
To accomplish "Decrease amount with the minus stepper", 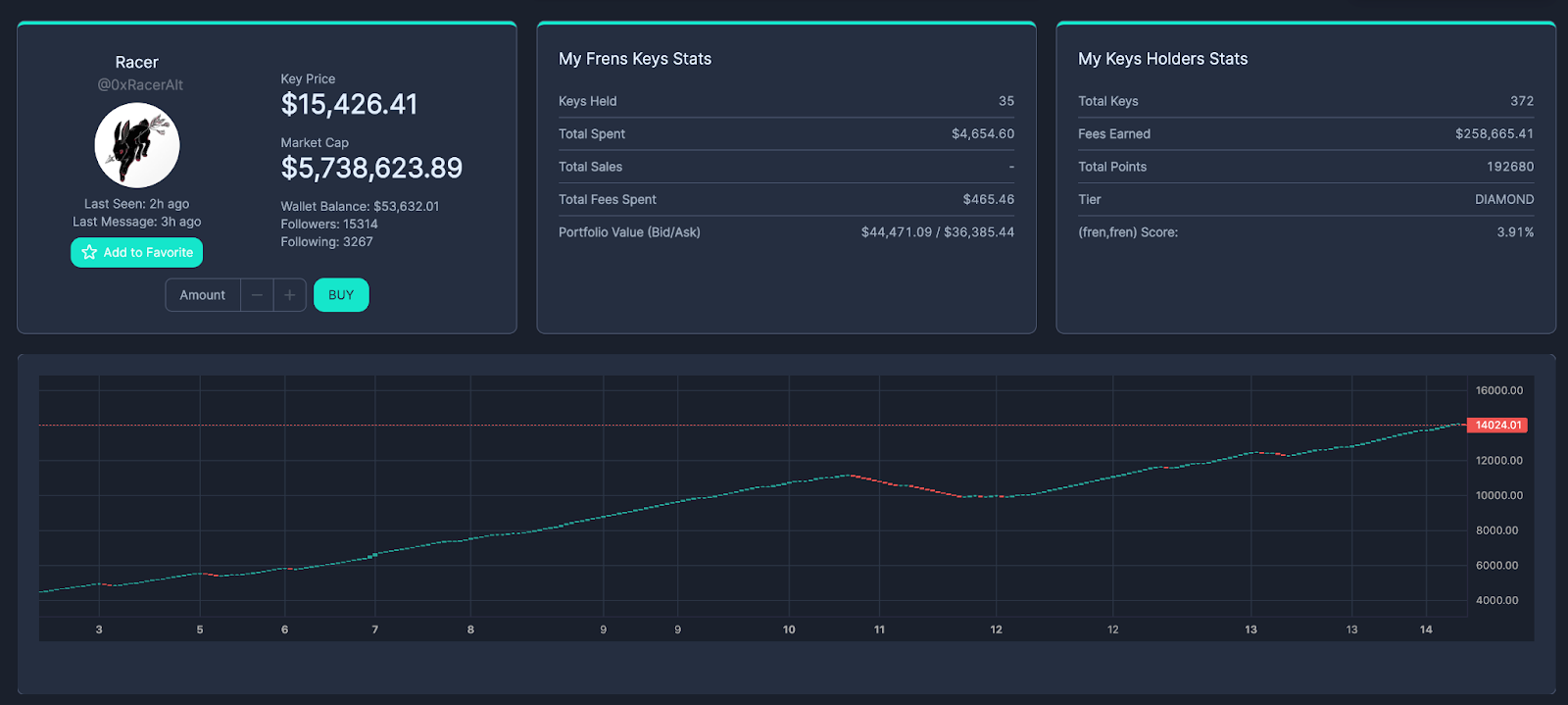I will tap(257, 295).
